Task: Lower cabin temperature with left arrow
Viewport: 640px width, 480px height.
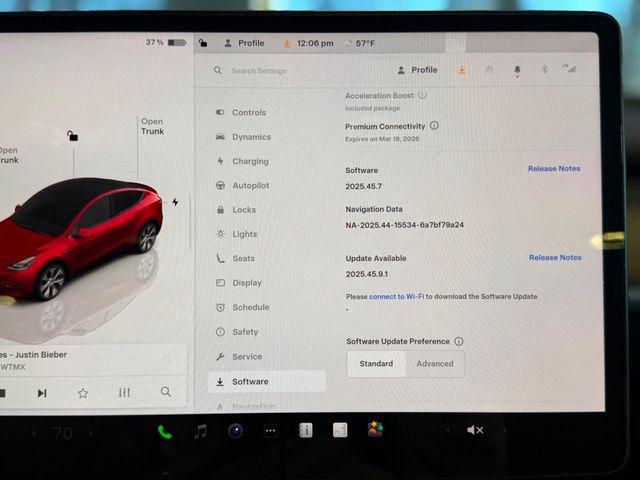Action: coord(35,433)
